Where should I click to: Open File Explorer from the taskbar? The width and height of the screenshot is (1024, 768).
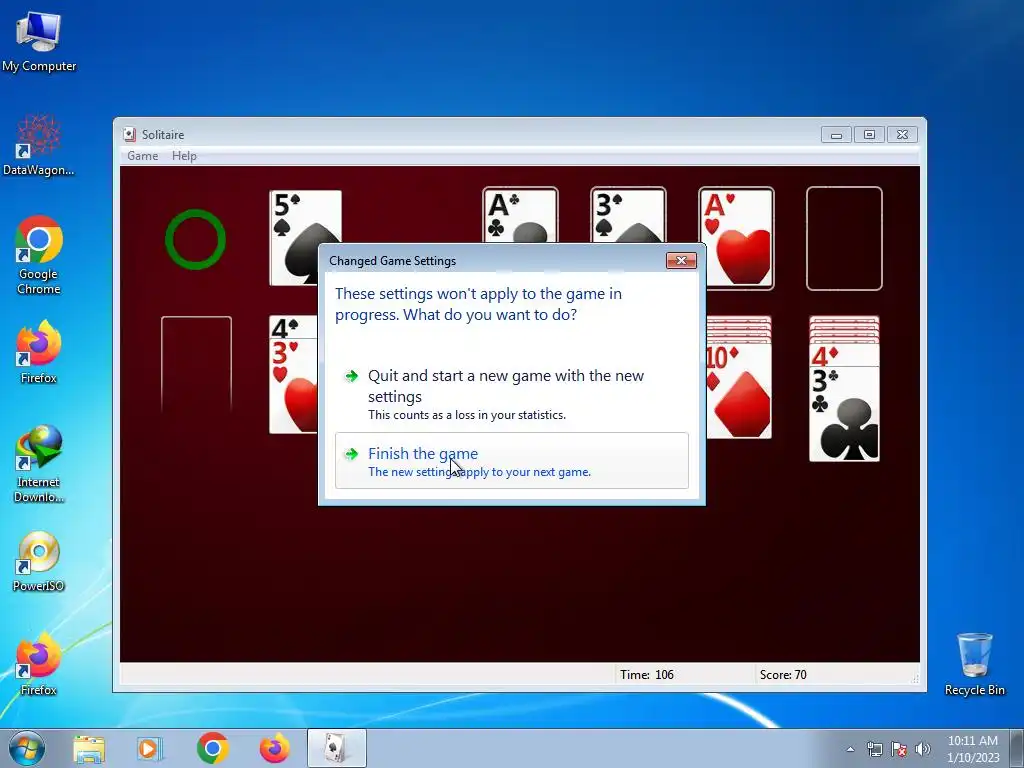point(89,748)
